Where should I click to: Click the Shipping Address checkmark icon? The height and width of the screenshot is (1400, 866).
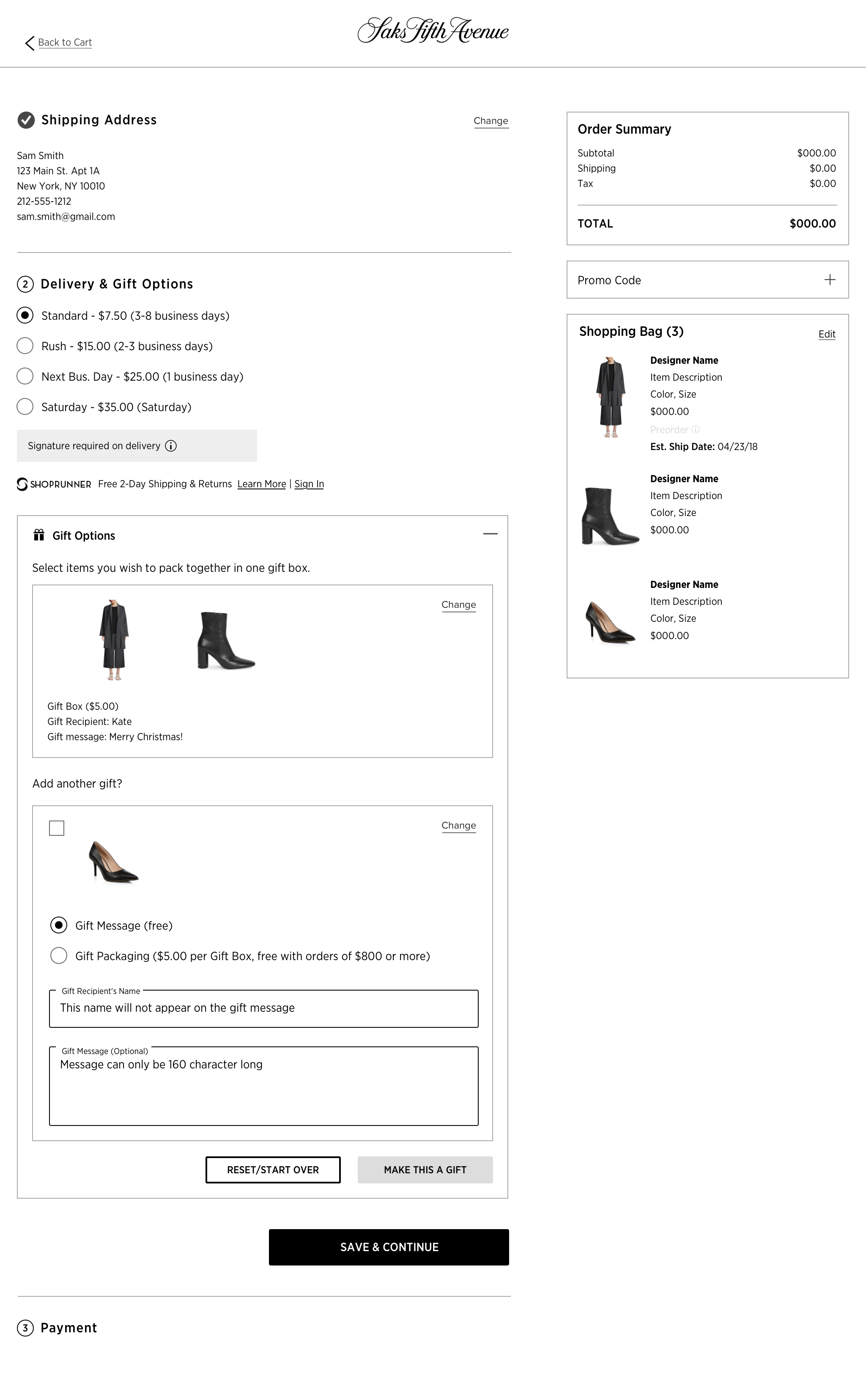26,120
